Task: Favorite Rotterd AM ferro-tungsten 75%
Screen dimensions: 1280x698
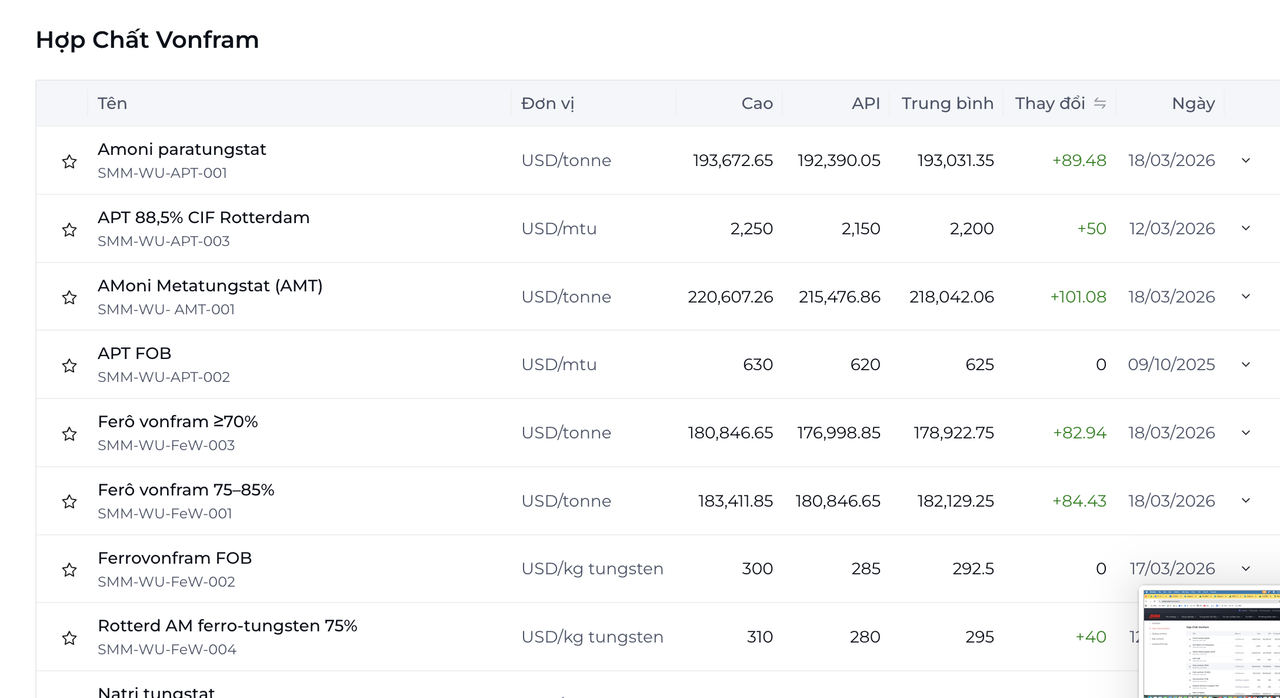Action: [69, 637]
